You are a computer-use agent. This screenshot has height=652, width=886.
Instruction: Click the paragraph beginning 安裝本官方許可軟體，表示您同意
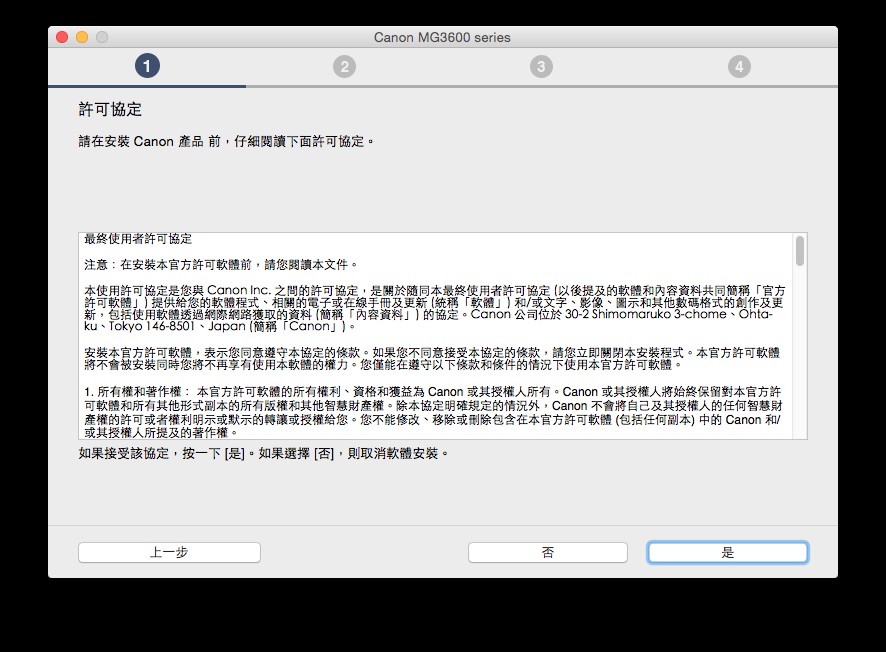(x=432, y=359)
